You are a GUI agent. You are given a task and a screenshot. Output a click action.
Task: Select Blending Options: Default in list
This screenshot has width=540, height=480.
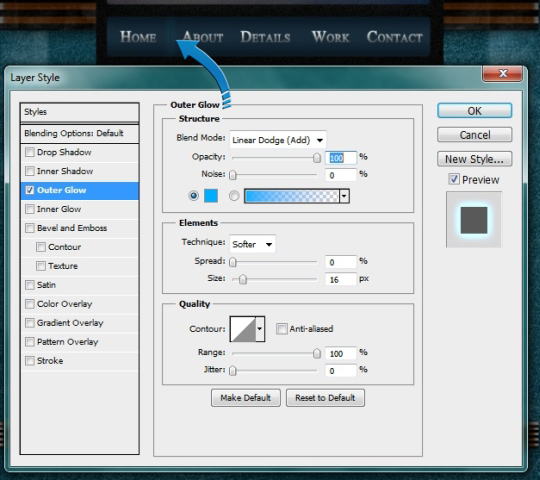click(80, 133)
